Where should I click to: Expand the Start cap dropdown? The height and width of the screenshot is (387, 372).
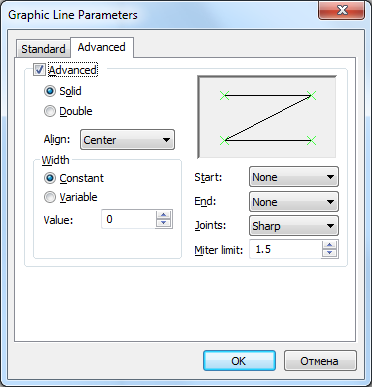point(294,177)
